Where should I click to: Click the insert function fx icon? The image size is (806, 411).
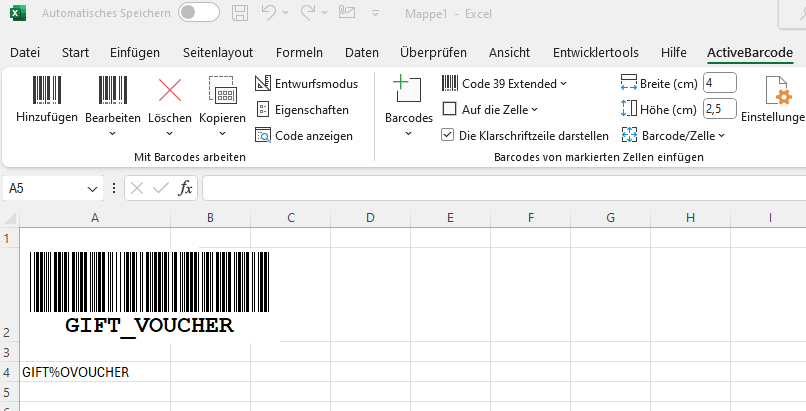click(185, 189)
